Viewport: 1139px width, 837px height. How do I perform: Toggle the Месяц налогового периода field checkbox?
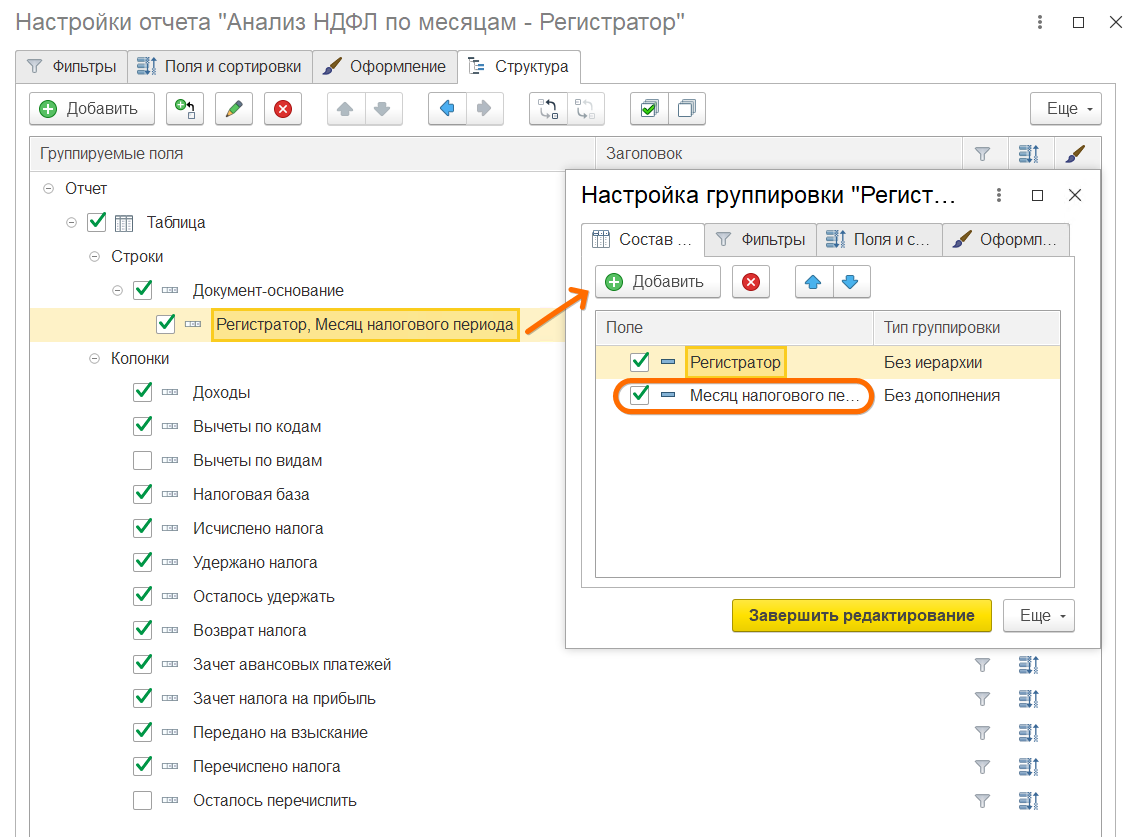pyautogui.click(x=640, y=396)
